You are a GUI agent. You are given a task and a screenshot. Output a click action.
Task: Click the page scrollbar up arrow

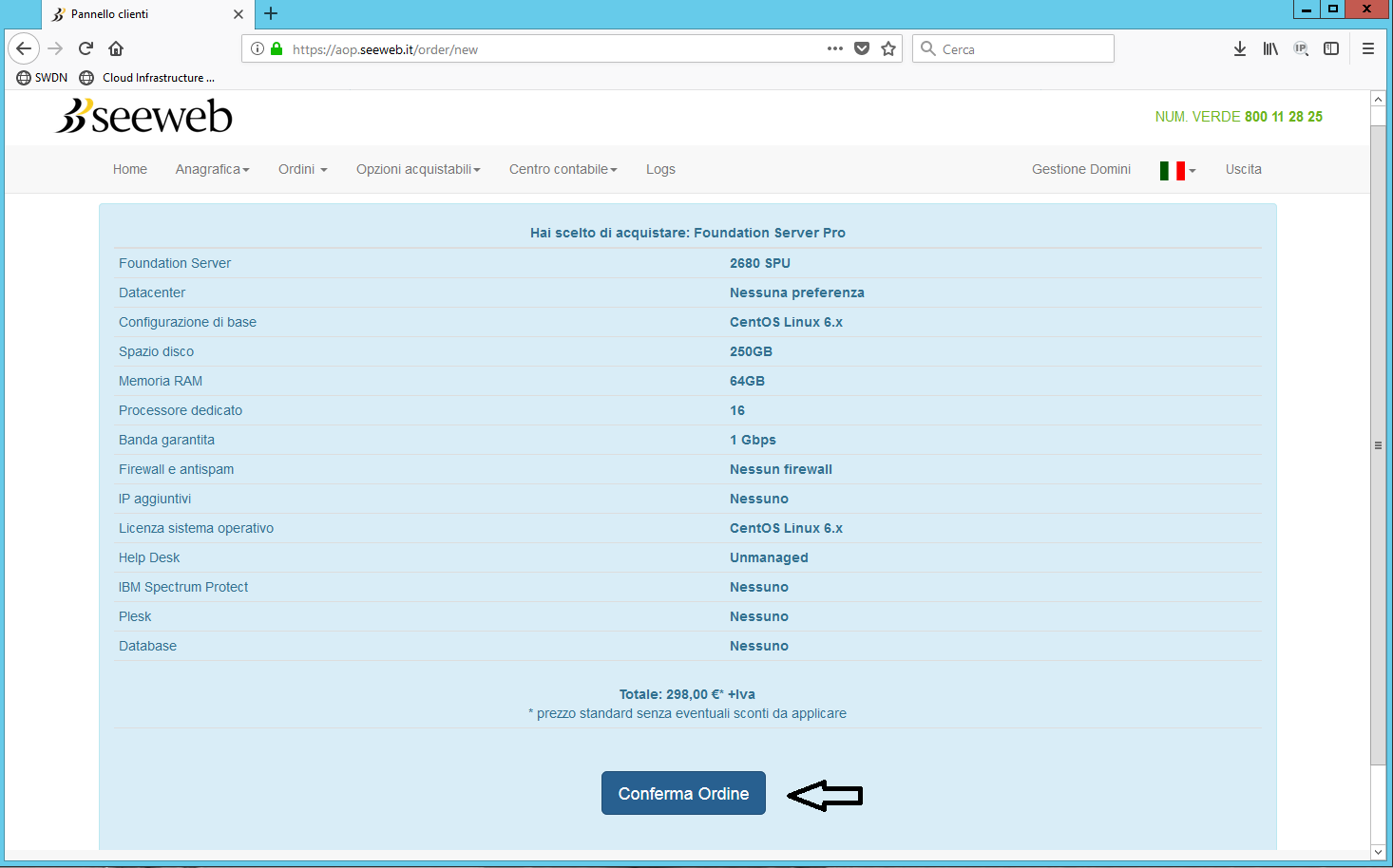click(x=1378, y=99)
